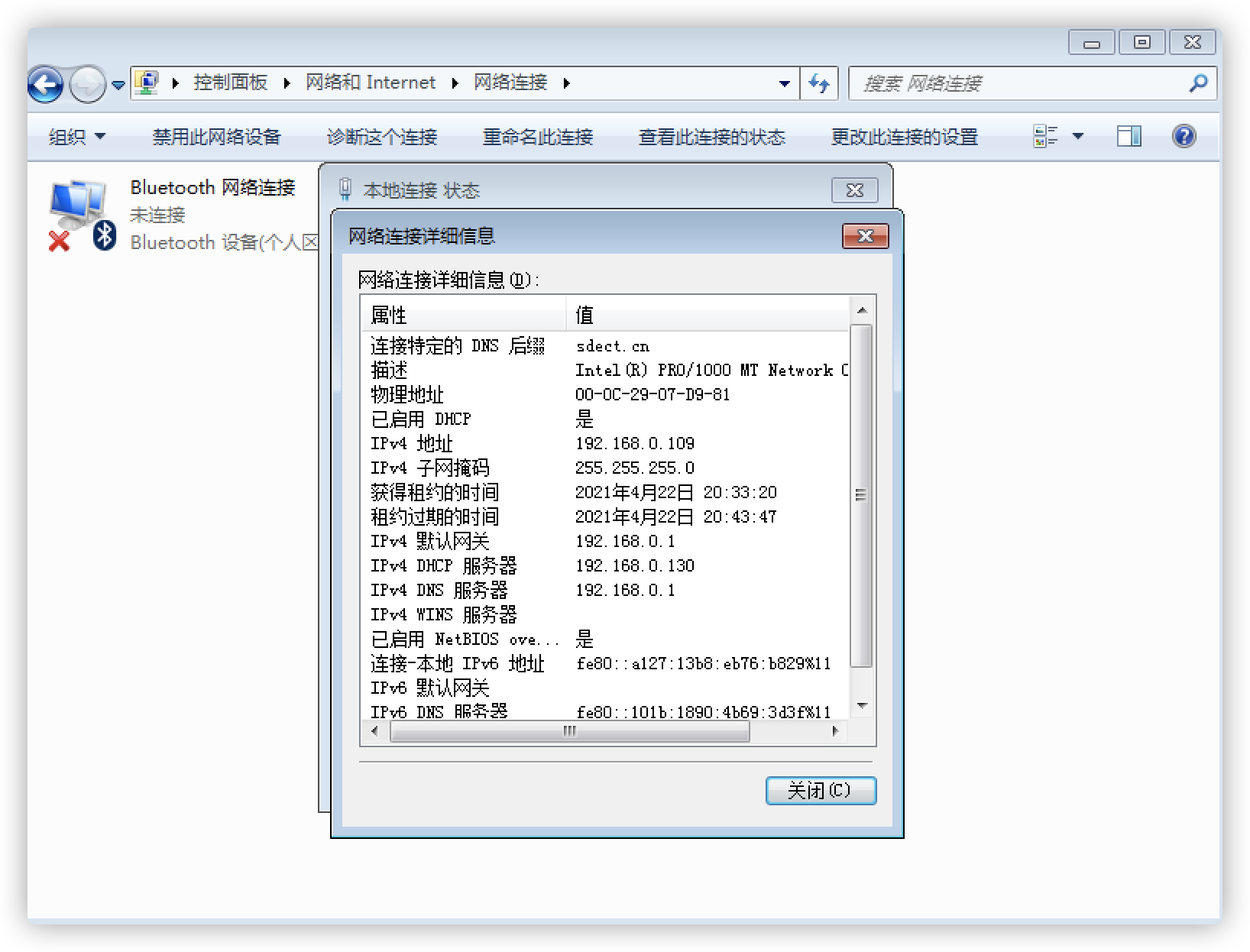Click 查看此连接的状态 in the toolbar
This screenshot has height=952, width=1250.
(x=711, y=137)
